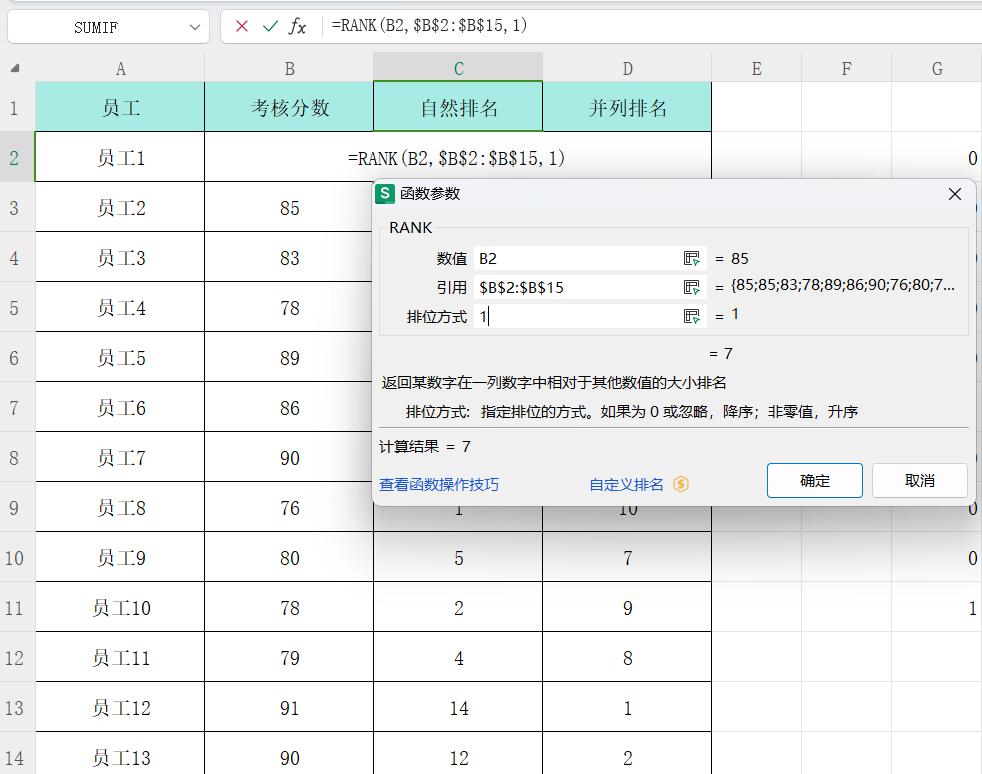Click score 89 for 员工5
This screenshot has height=774, width=982.
pyautogui.click(x=289, y=358)
